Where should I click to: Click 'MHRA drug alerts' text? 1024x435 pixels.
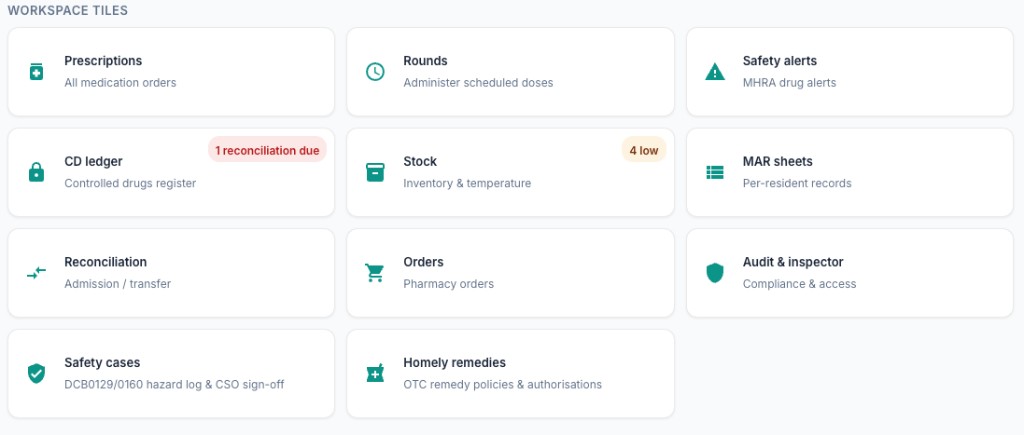tap(789, 83)
